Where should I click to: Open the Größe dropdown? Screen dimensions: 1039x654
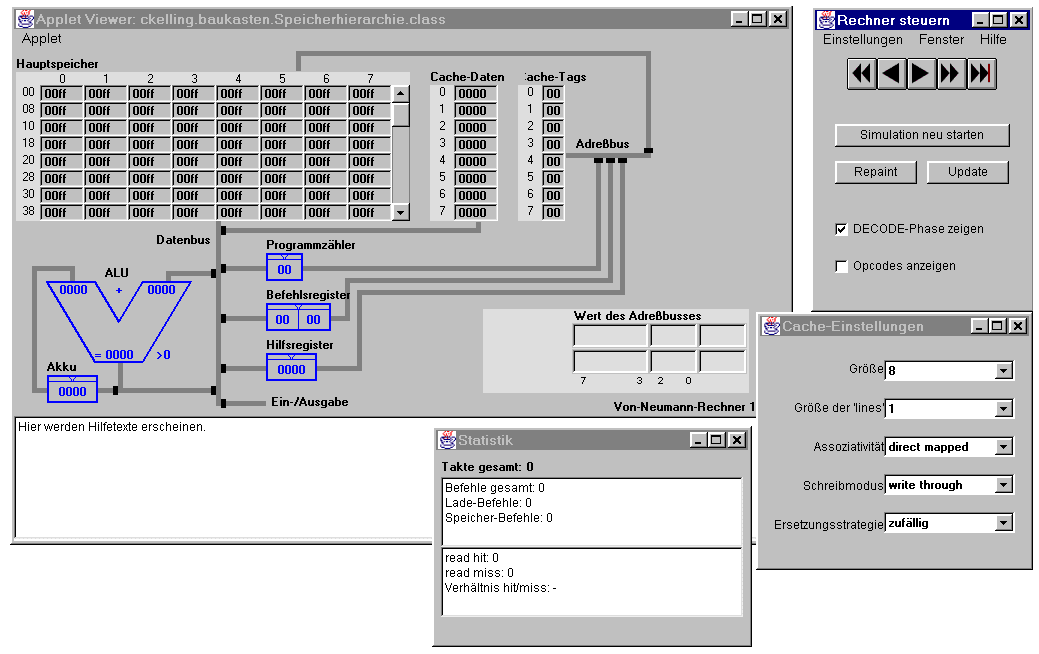[x=1003, y=370]
